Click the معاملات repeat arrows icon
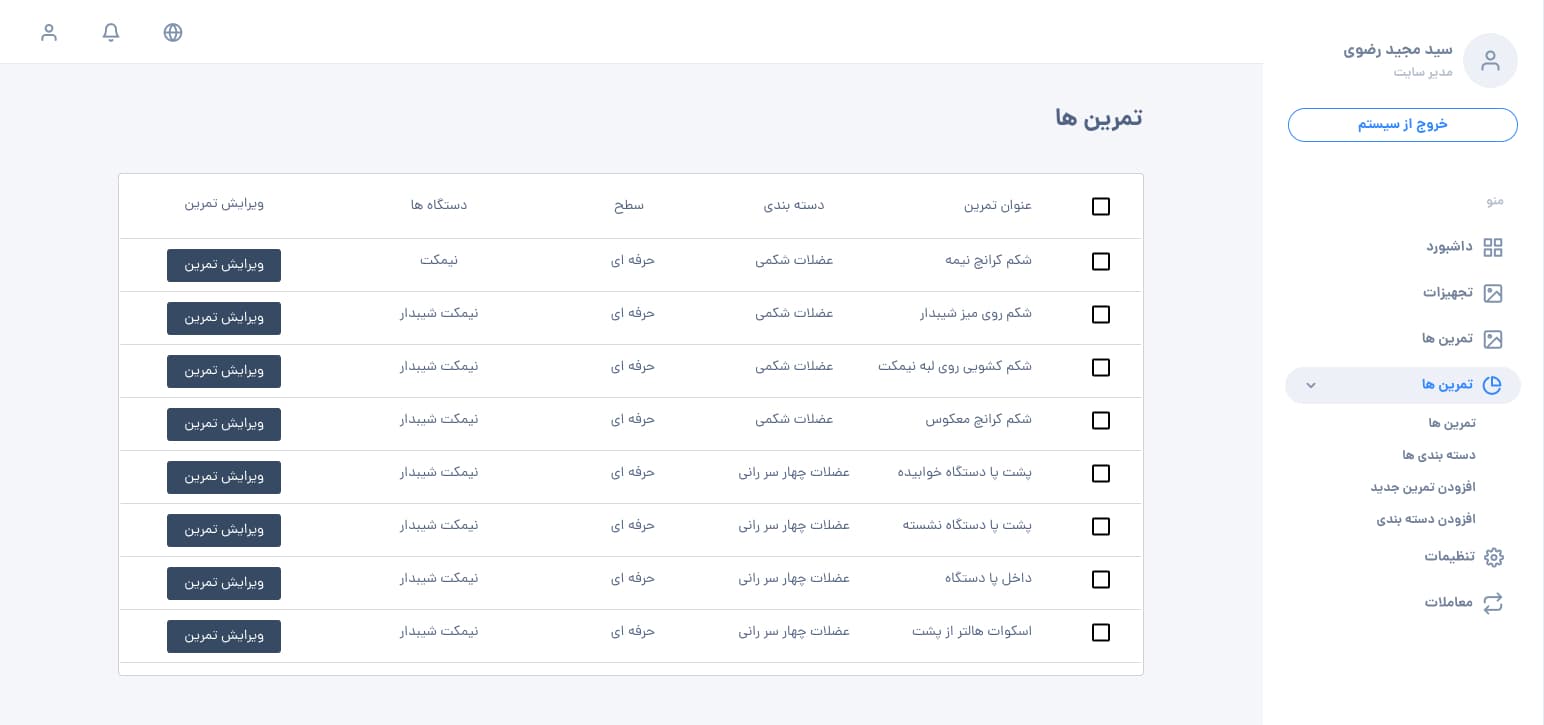The height and width of the screenshot is (725, 1544). (x=1493, y=603)
